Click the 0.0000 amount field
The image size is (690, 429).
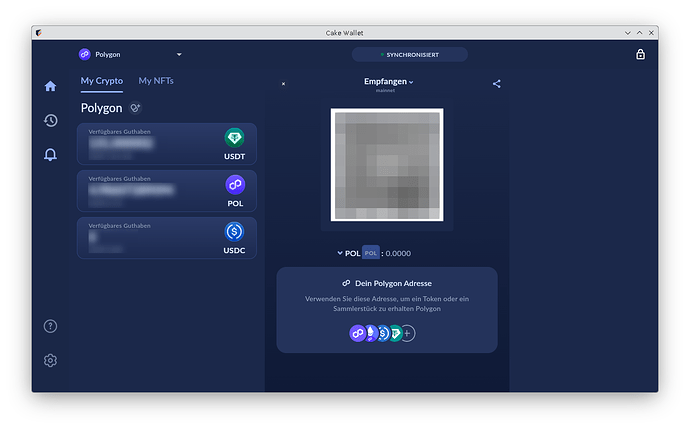pos(398,253)
